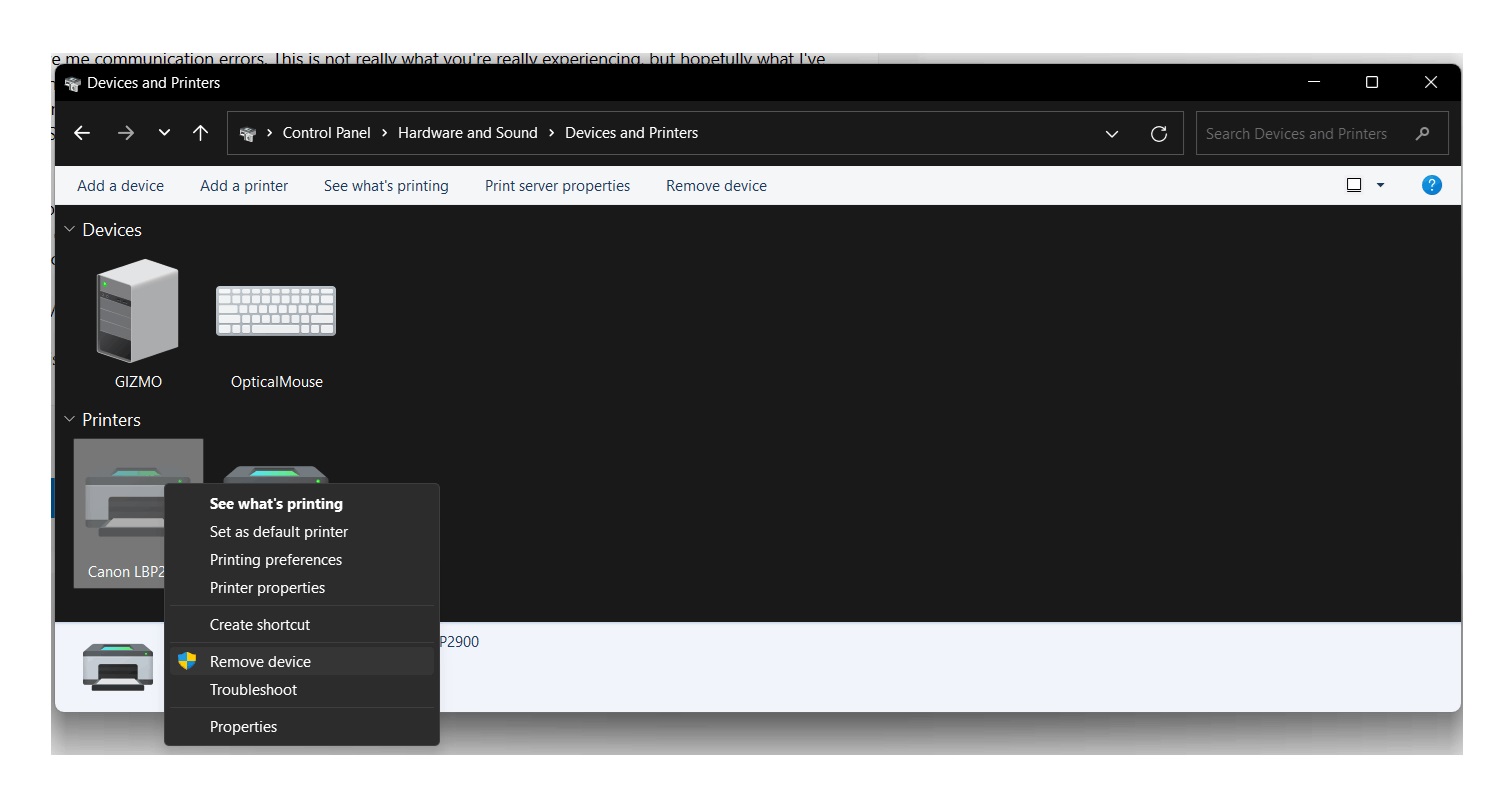The image size is (1506, 802).
Task: Choose See what's printing in context menu
Action: [301, 504]
